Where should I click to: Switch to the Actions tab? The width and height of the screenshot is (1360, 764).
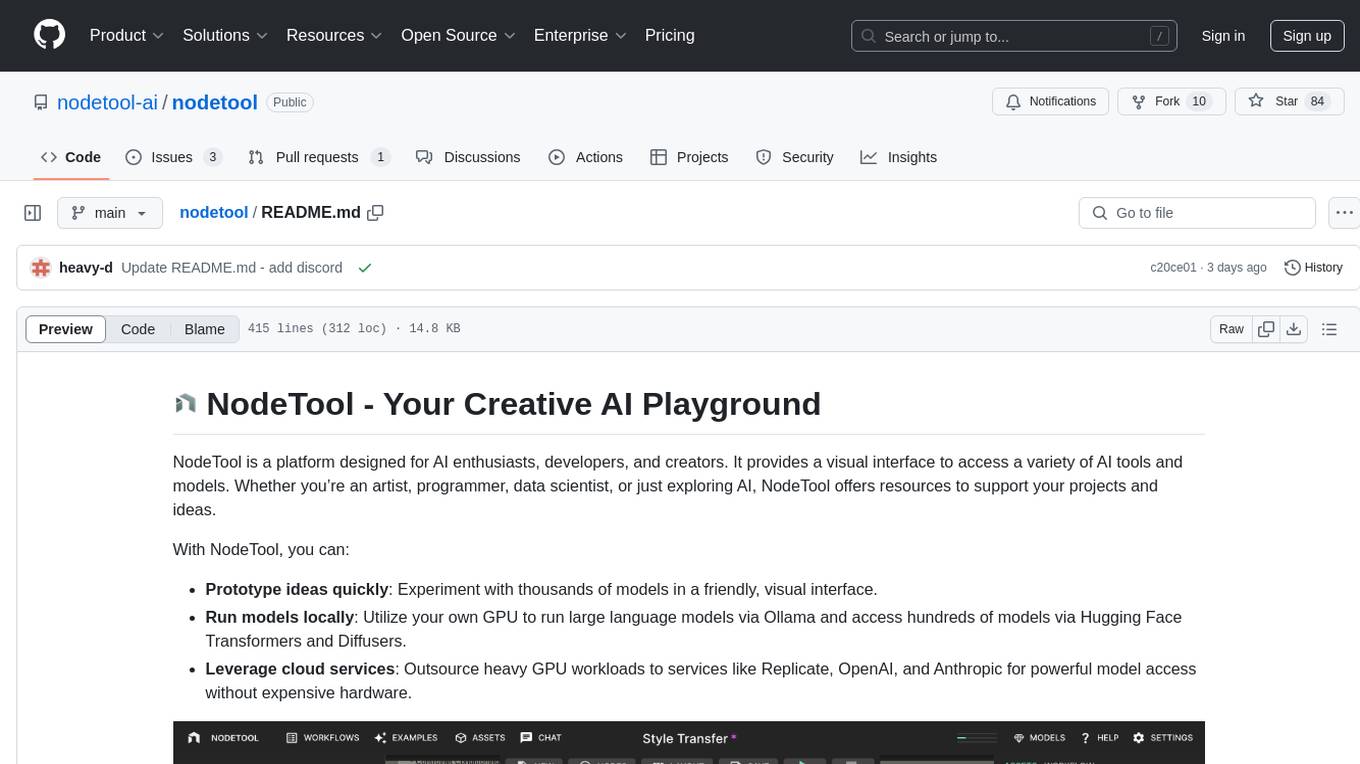coord(586,157)
